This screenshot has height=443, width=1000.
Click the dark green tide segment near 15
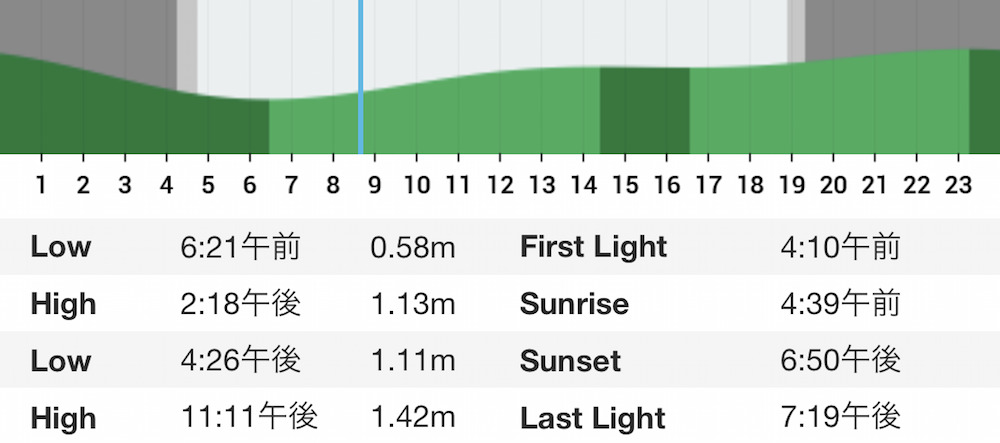(645, 110)
